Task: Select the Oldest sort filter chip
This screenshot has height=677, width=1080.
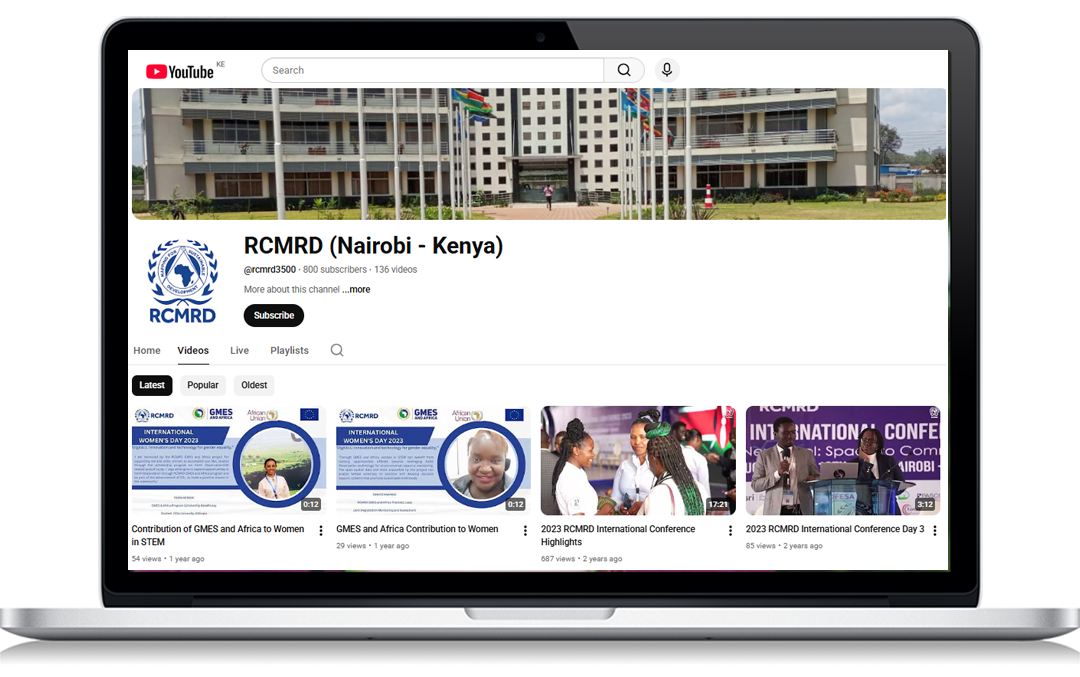Action: (254, 385)
